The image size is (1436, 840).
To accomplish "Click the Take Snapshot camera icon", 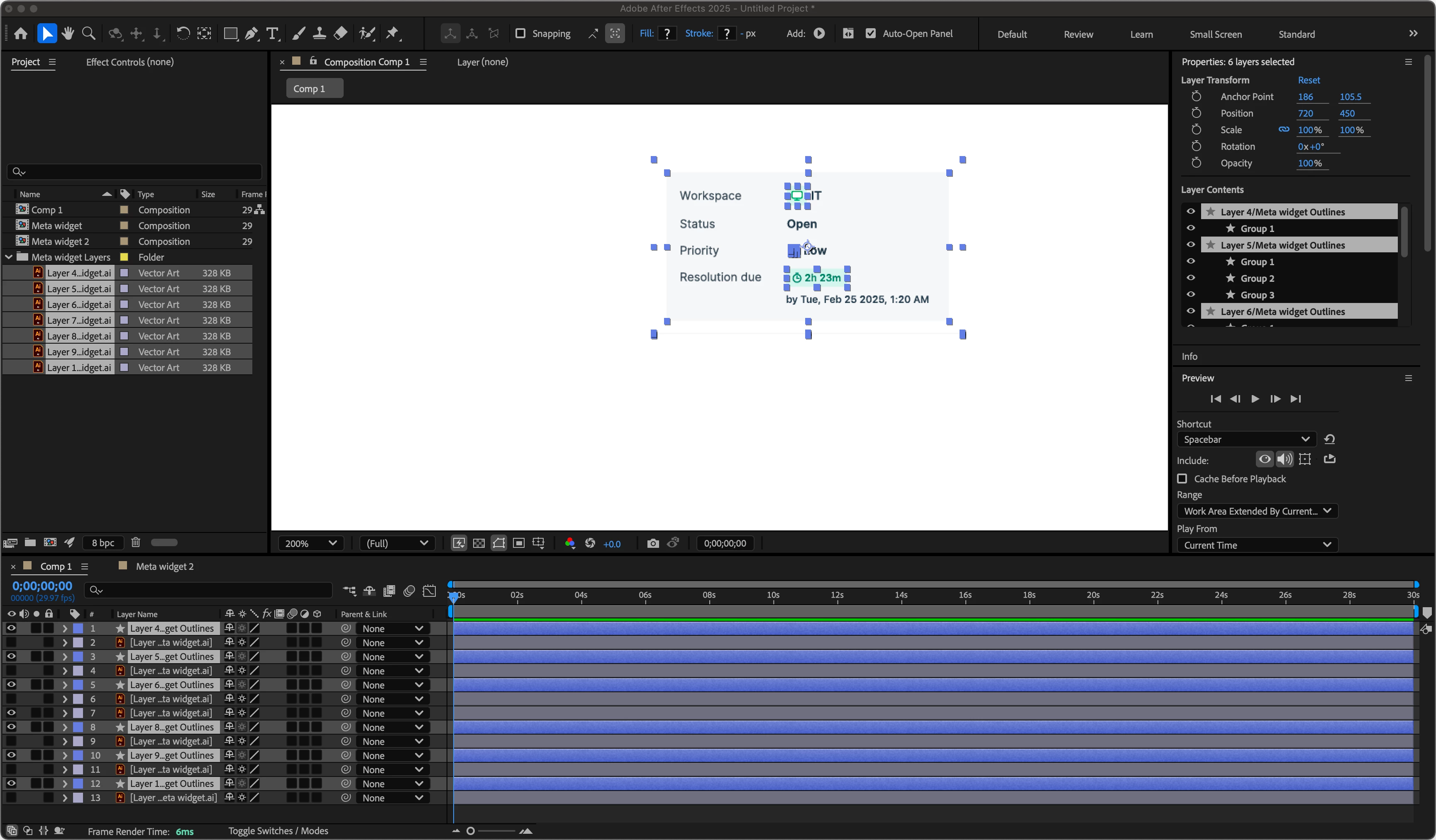I will click(x=653, y=543).
